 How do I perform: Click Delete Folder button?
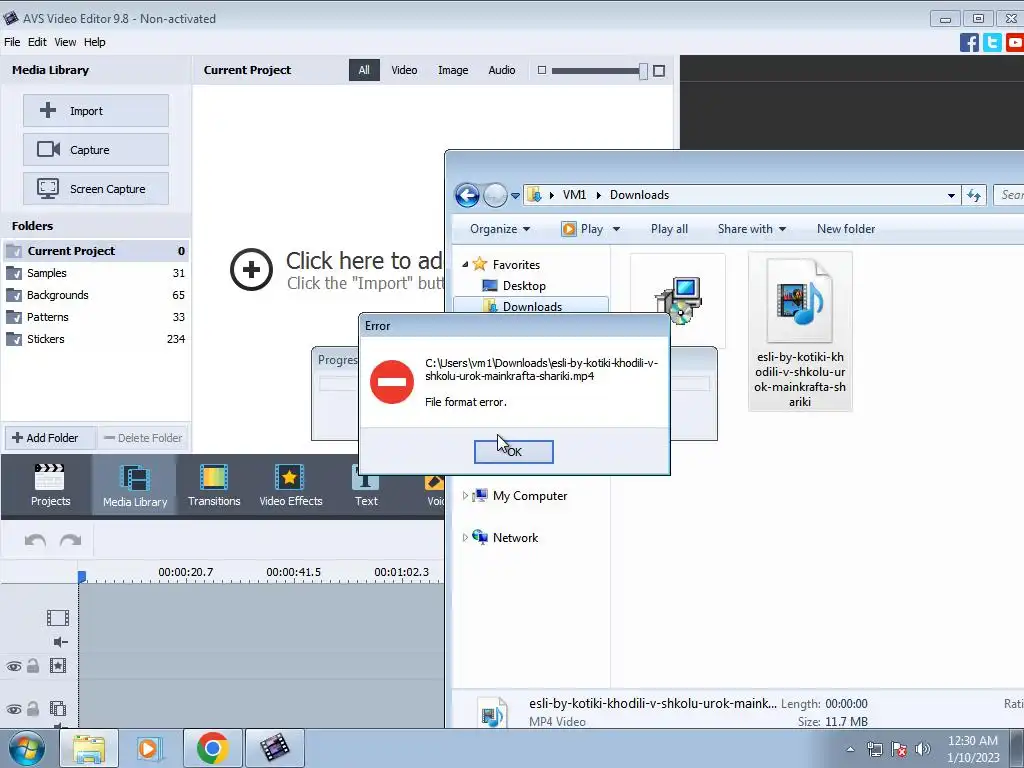143,438
